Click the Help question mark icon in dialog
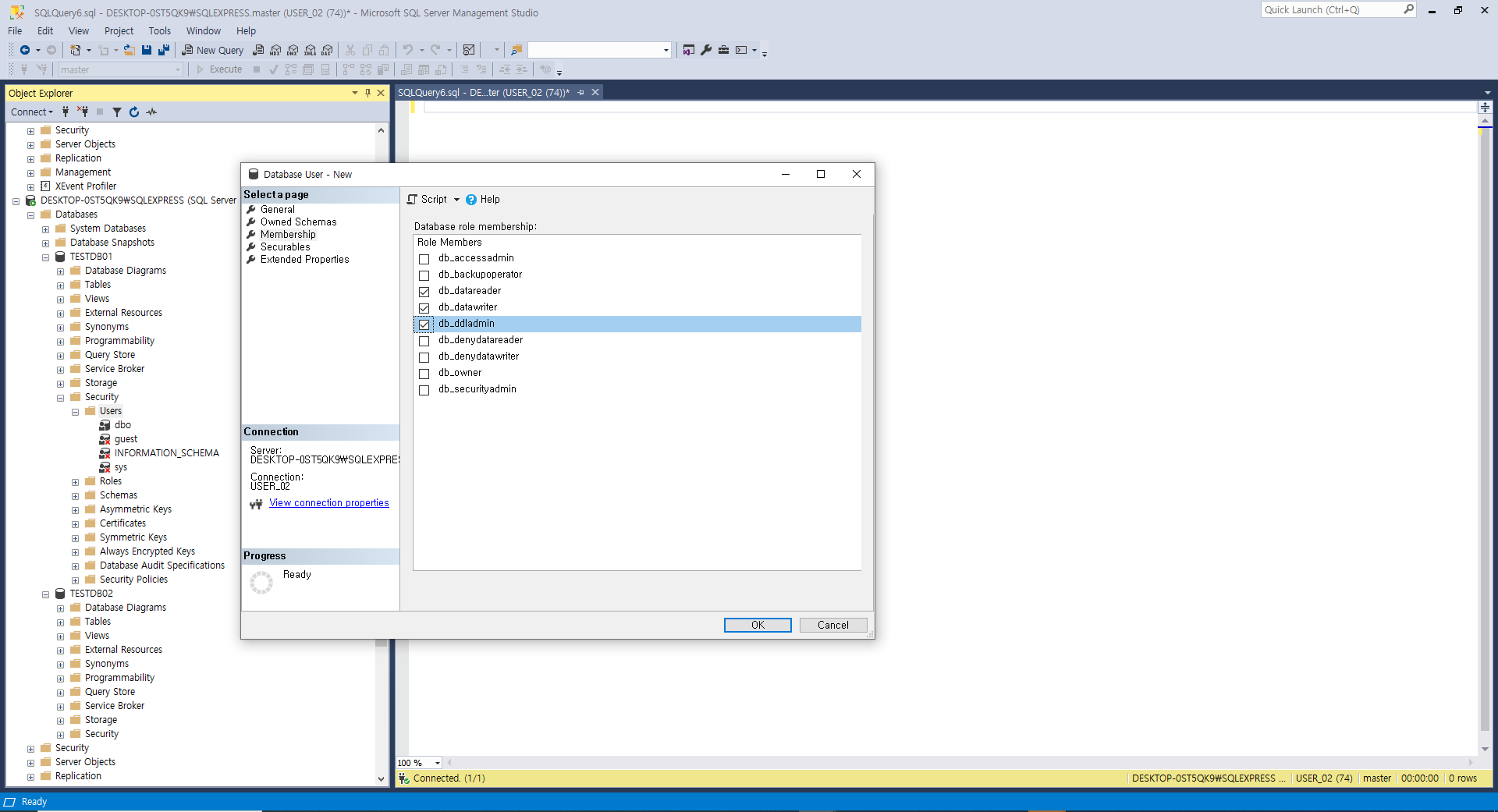 pos(471,200)
